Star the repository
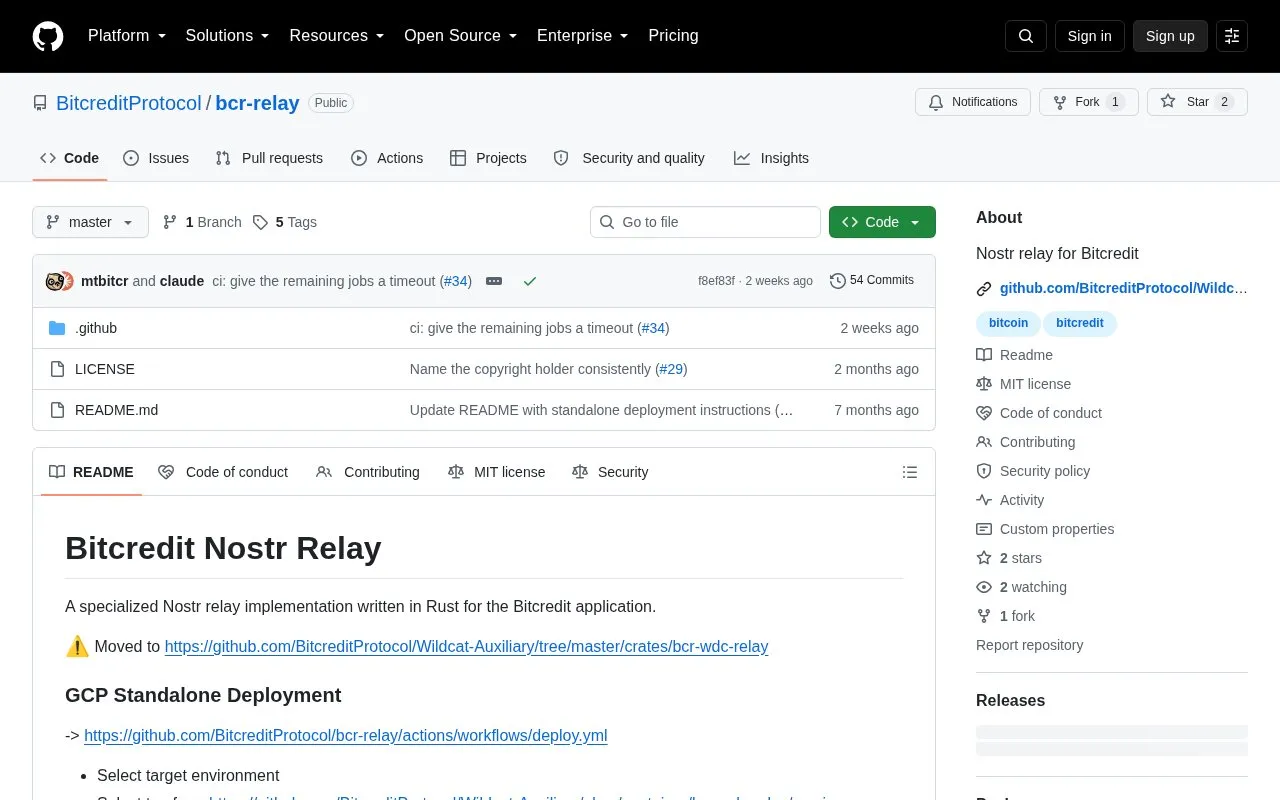The image size is (1280, 800). coord(1197,102)
